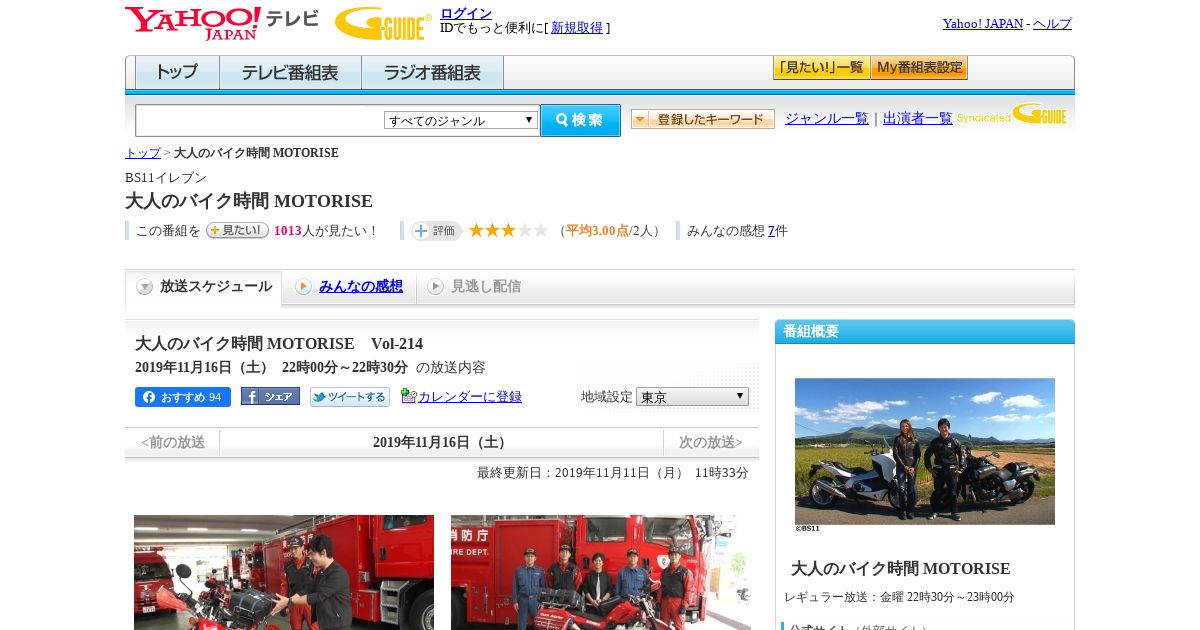Open the ヘルプ link

pyautogui.click(x=1052, y=24)
